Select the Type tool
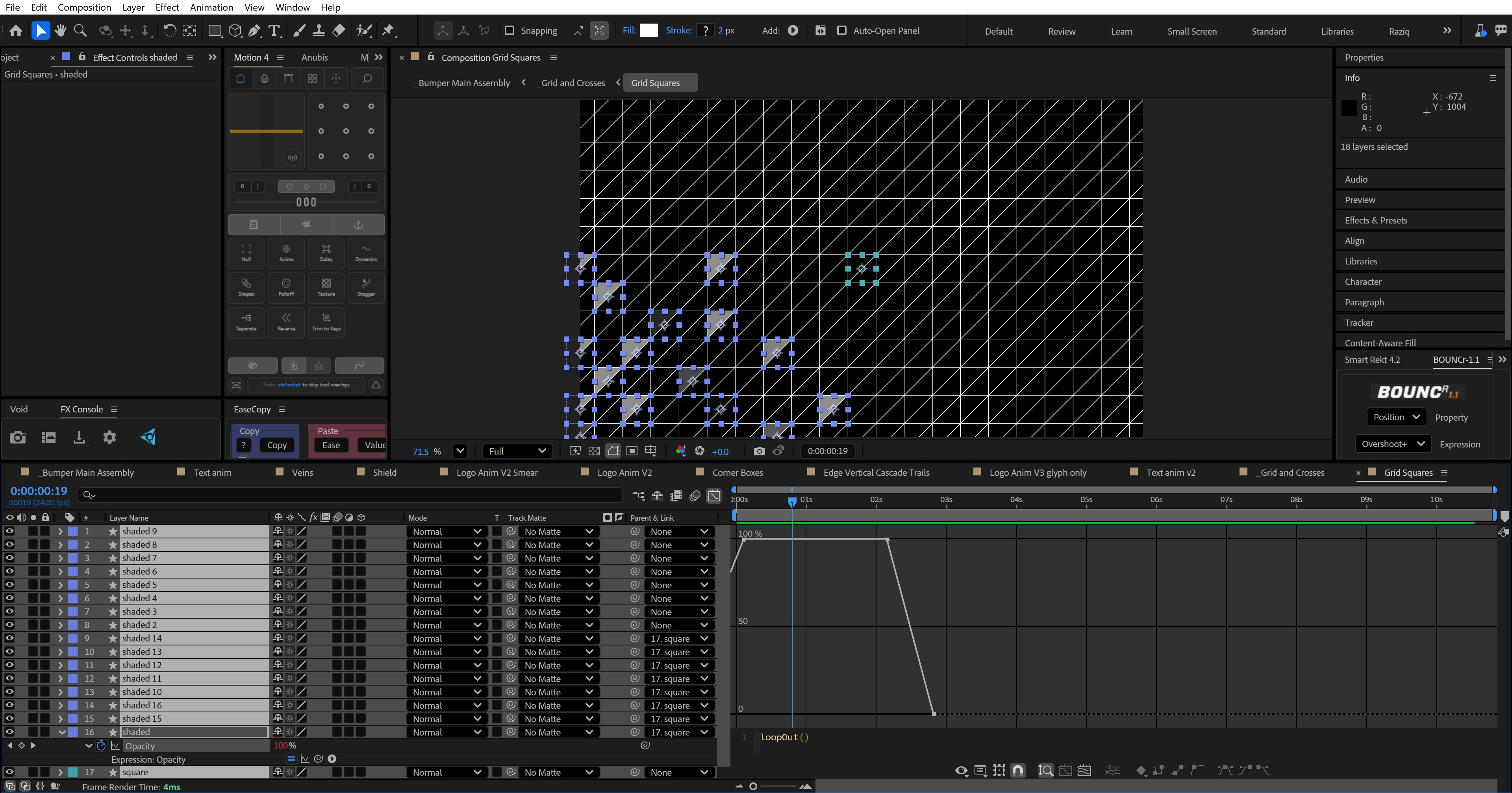1512x793 pixels. tap(274, 31)
